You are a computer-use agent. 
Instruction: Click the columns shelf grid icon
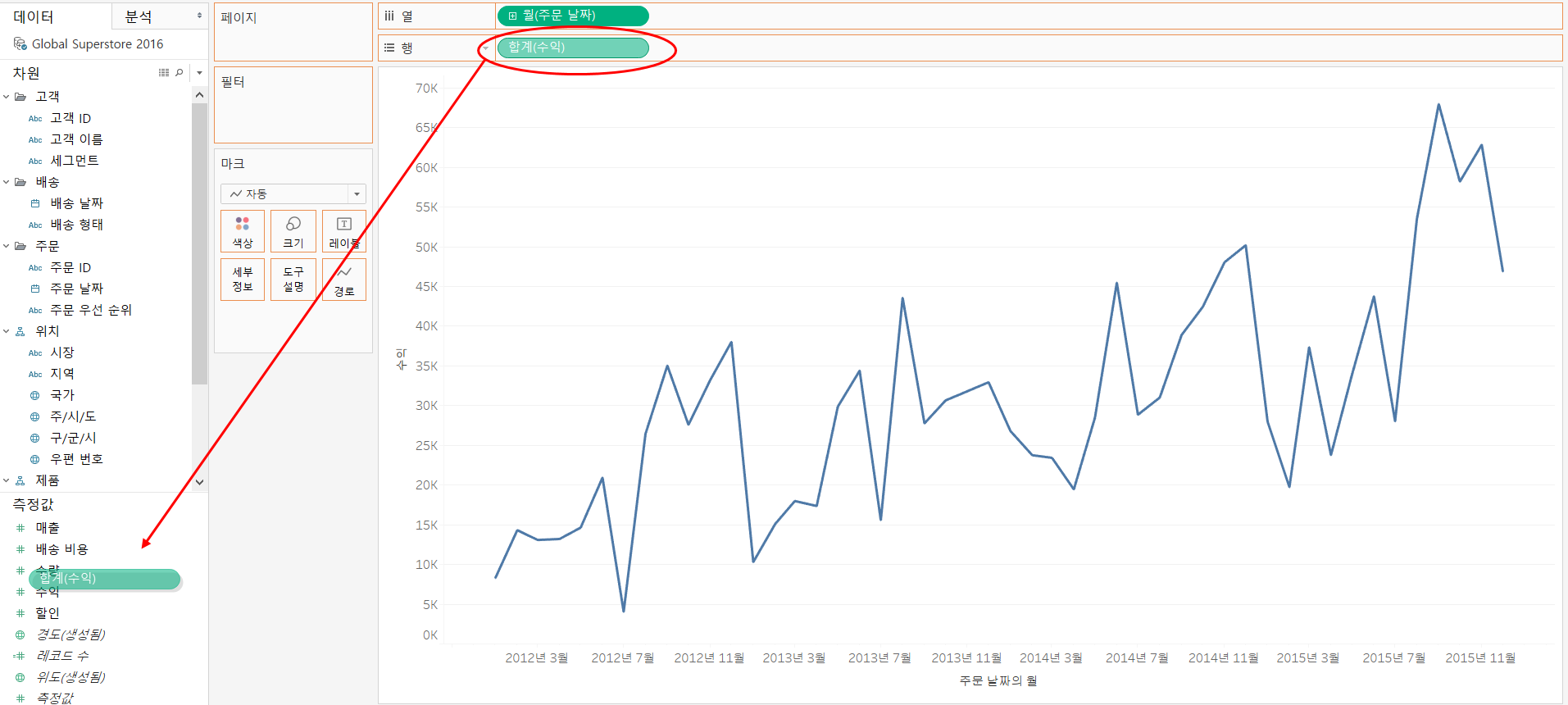click(x=389, y=16)
